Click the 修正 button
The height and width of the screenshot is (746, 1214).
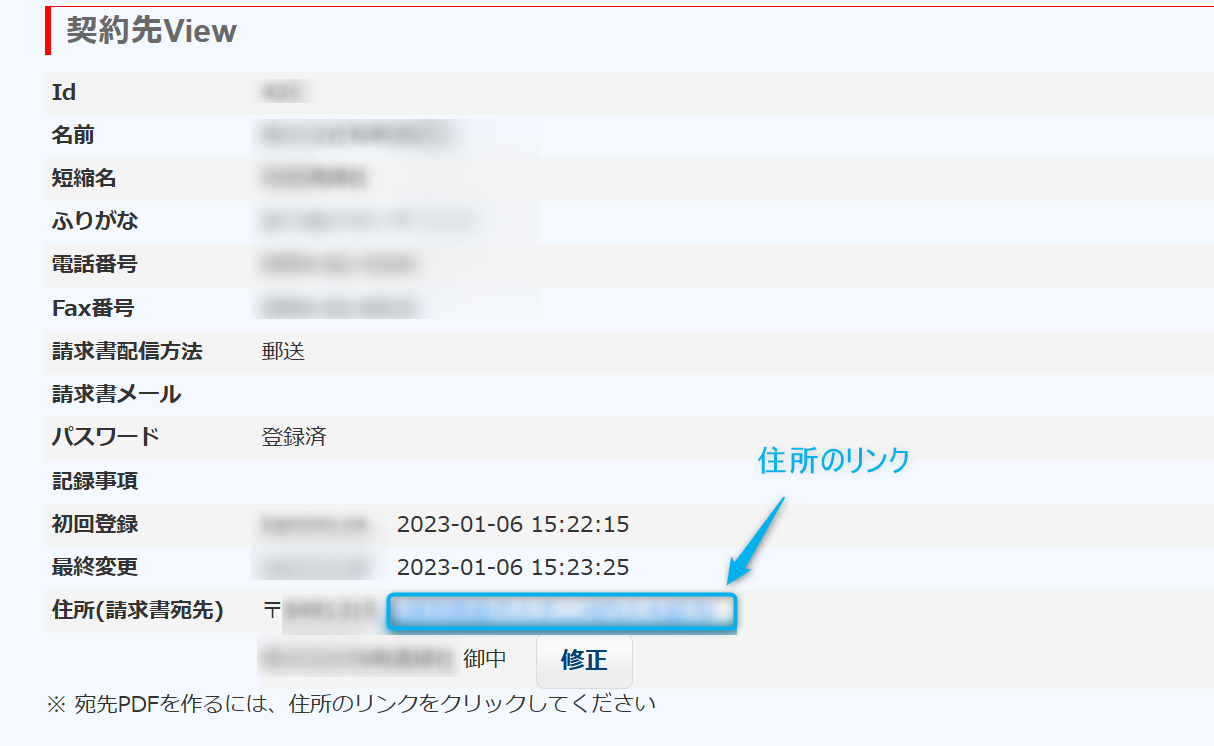[x=584, y=660]
